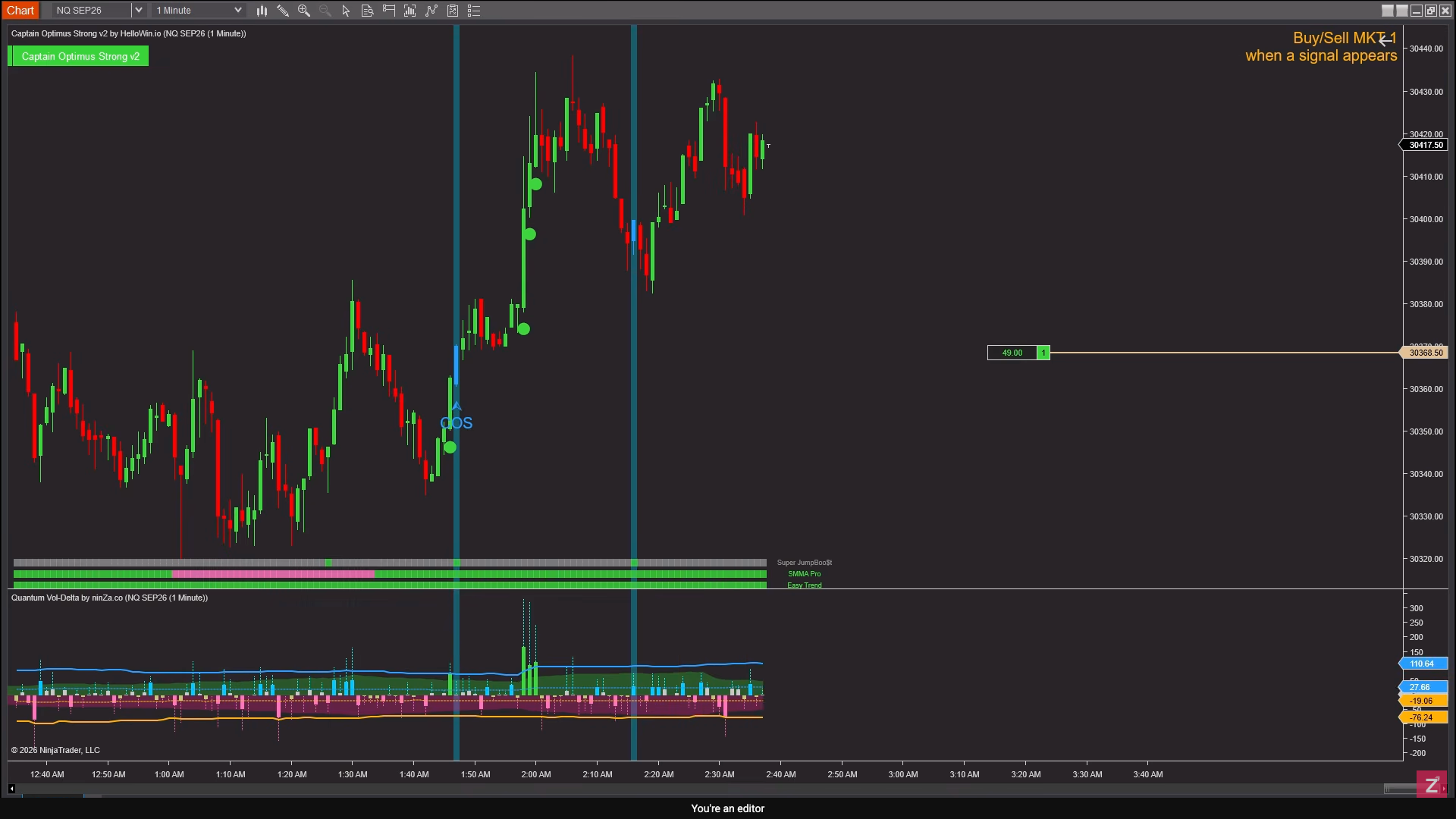Viewport: 1456px width, 819px height.
Task: Click the orange Chart tab label
Action: pyautogui.click(x=20, y=11)
